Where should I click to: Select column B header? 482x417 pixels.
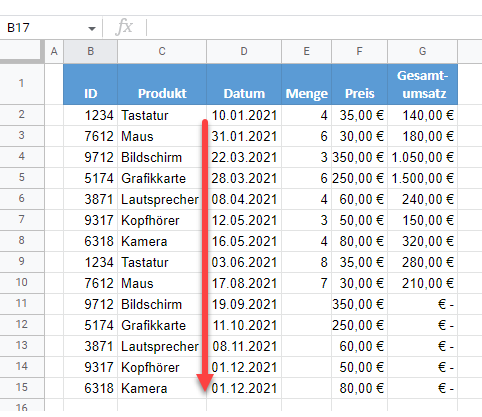coord(90,51)
